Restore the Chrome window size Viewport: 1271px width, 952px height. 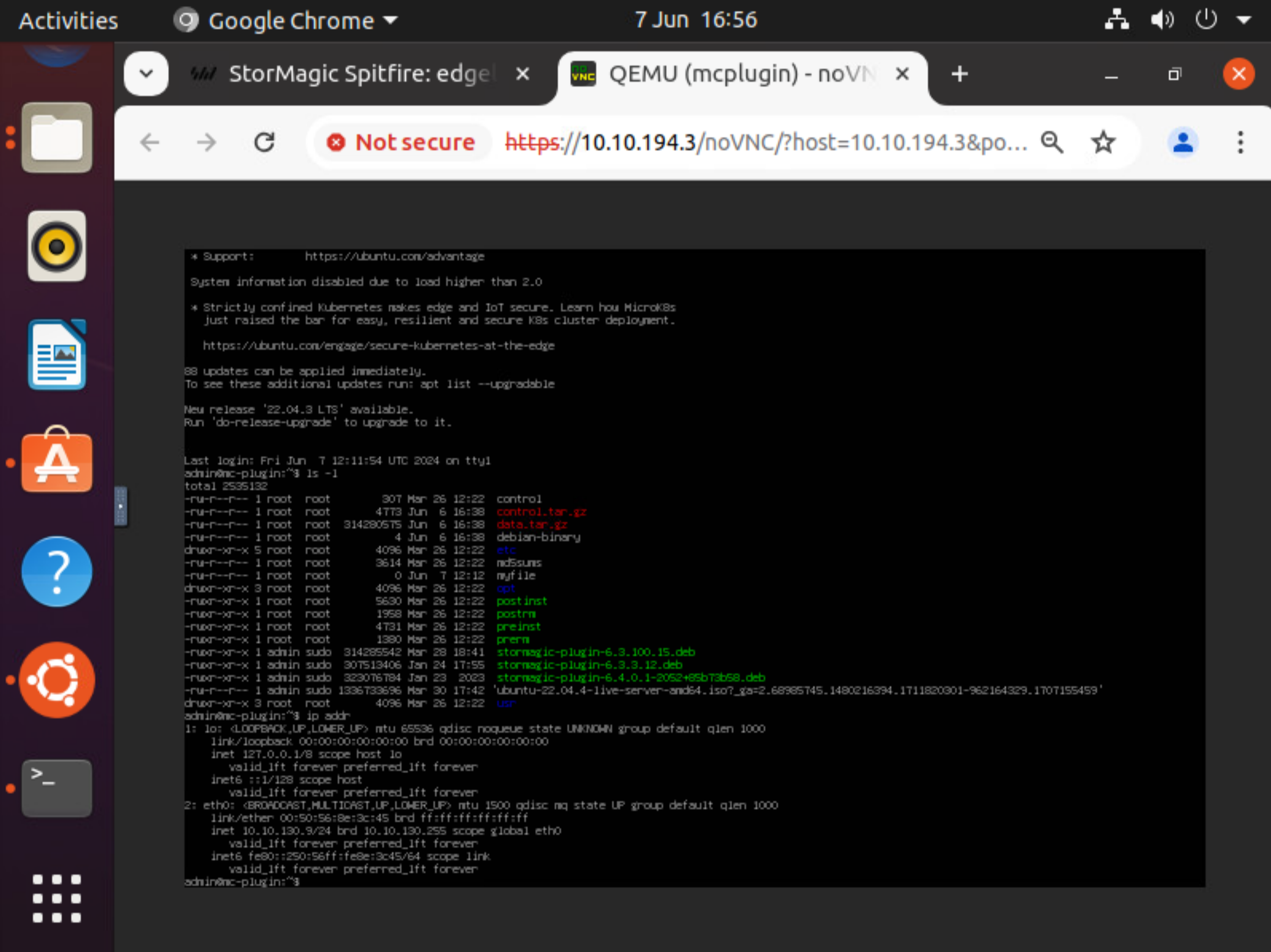[x=1174, y=74]
